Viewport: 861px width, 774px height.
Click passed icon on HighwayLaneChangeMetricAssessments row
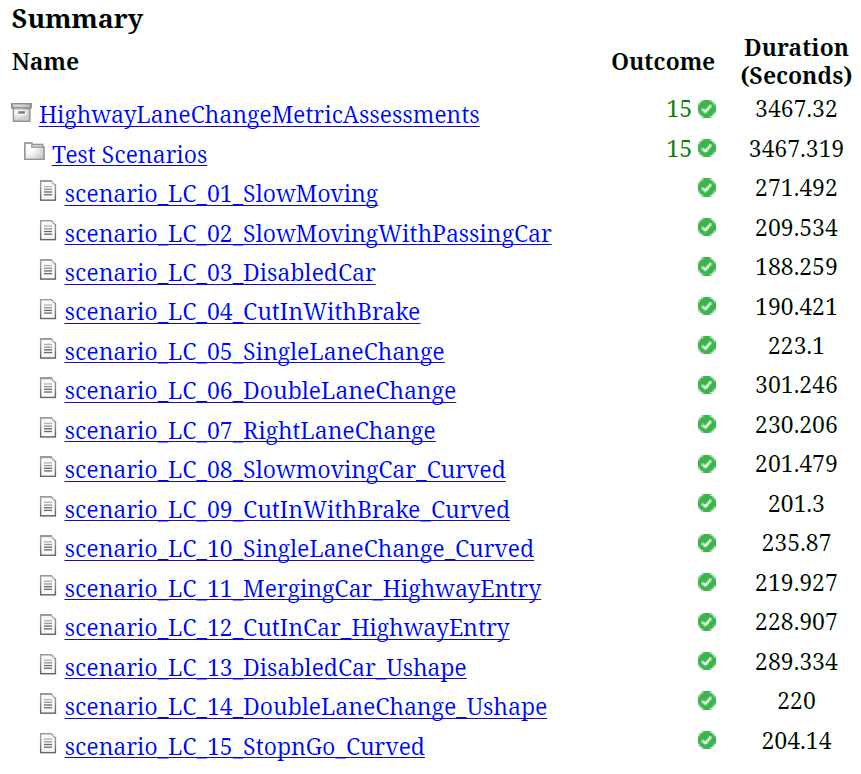tap(707, 109)
